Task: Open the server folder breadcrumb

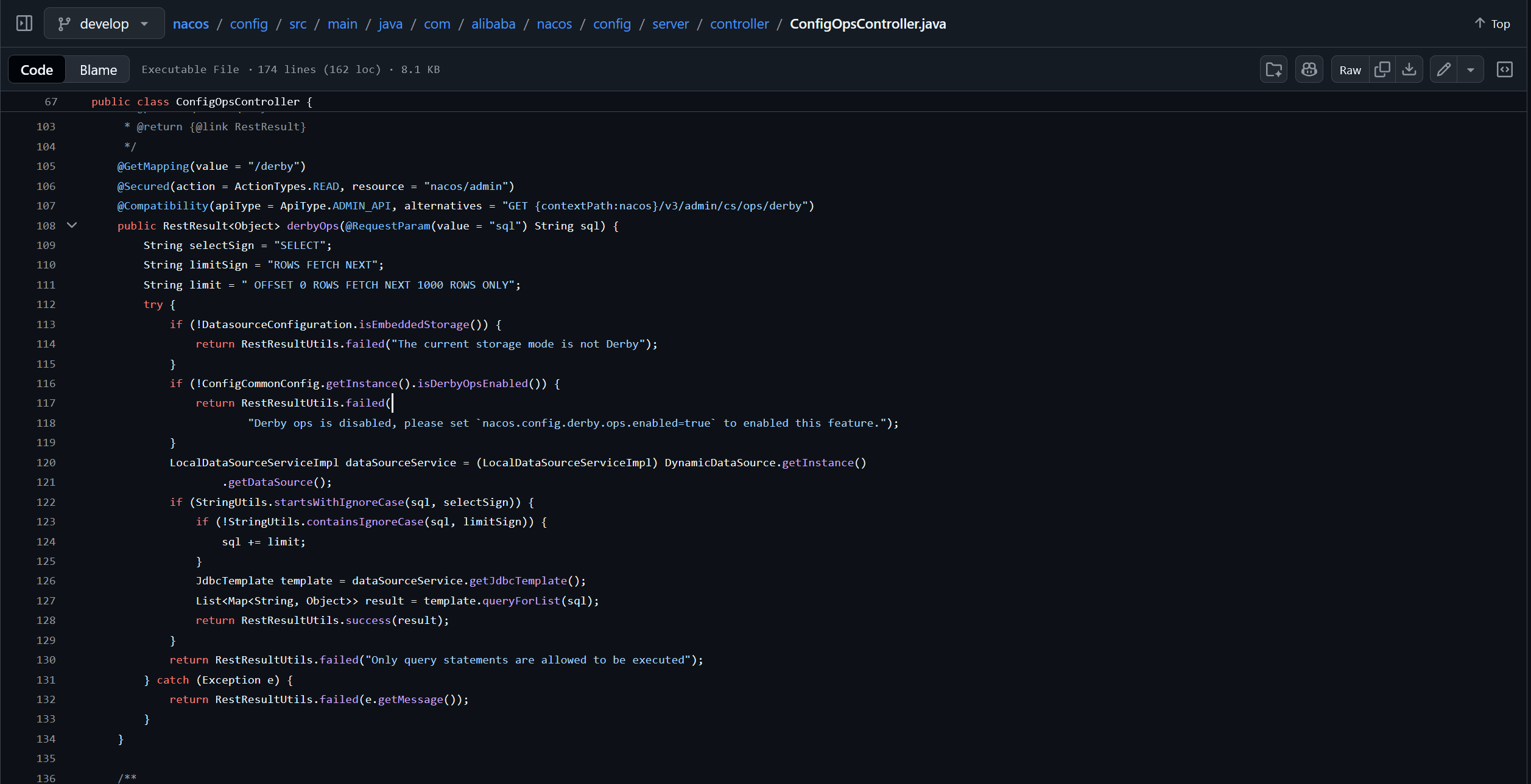Action: tap(670, 24)
